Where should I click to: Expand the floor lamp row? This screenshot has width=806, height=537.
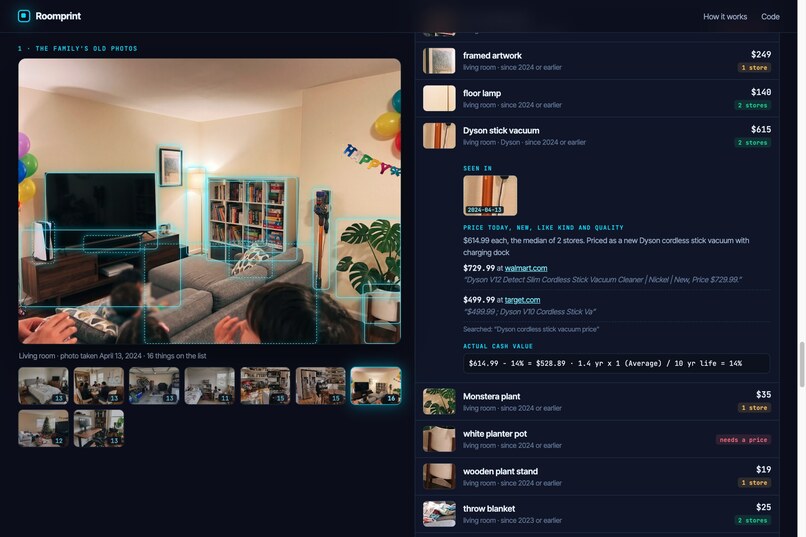597,98
